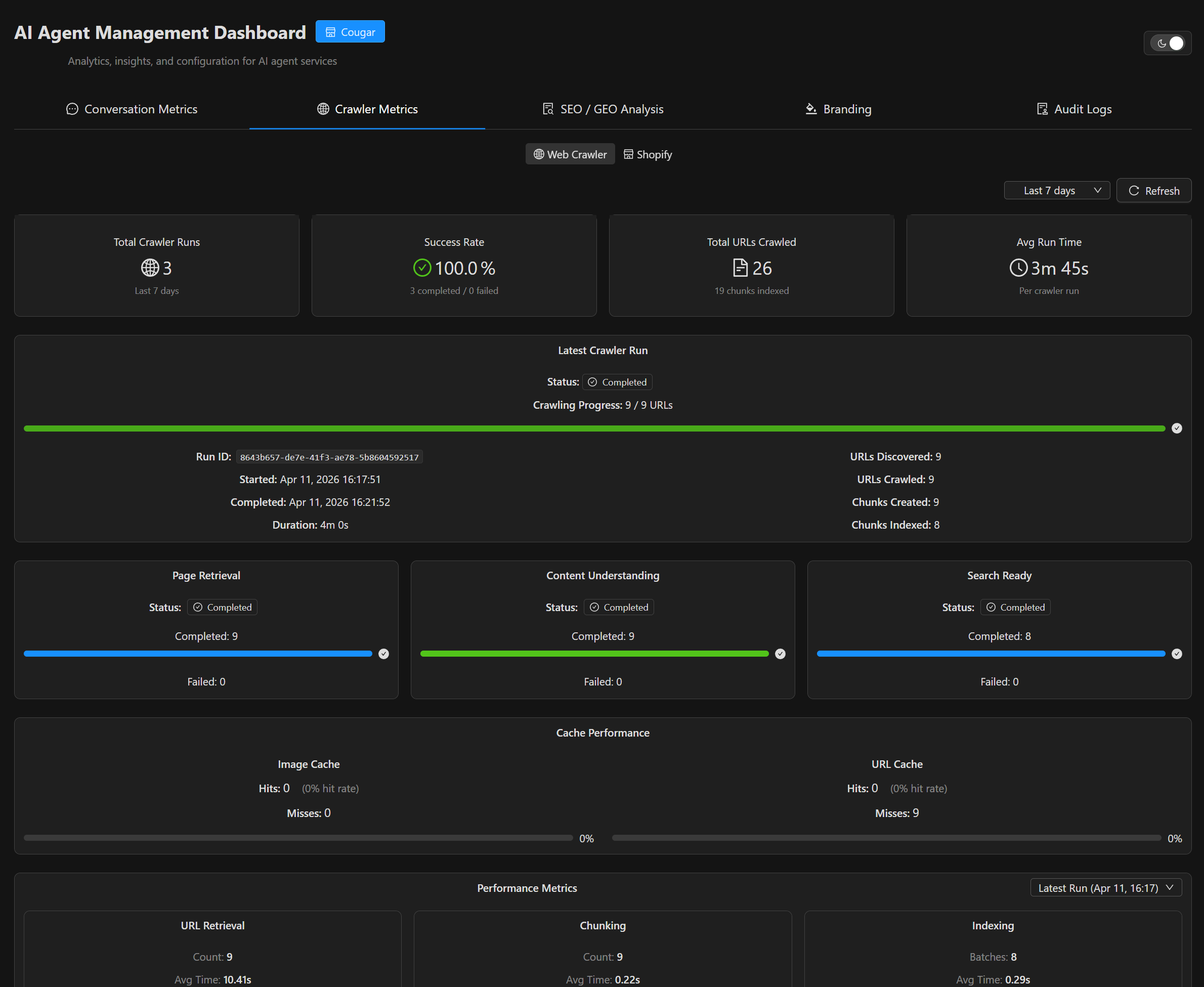This screenshot has height=987, width=1204.
Task: Click the Branding paint bucket icon
Action: click(811, 109)
